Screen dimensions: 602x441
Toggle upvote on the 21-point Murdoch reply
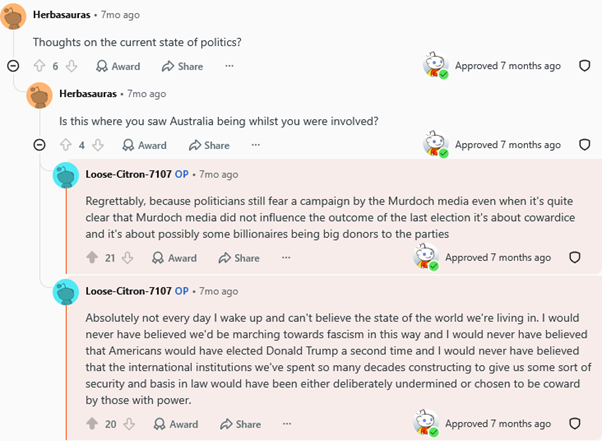tap(92, 258)
